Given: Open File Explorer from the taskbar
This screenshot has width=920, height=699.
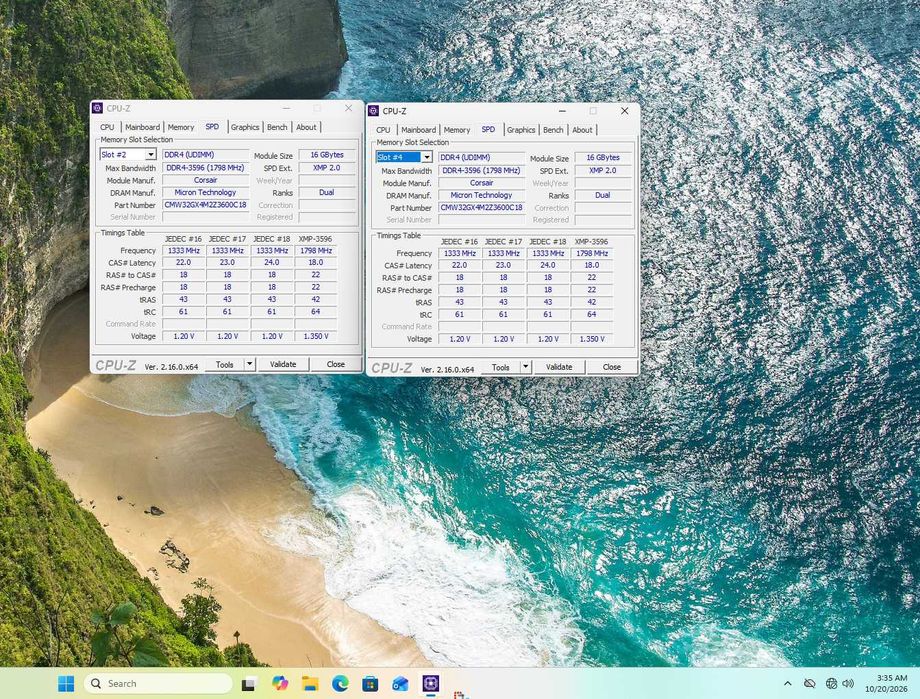Looking at the screenshot, I should click(310, 683).
